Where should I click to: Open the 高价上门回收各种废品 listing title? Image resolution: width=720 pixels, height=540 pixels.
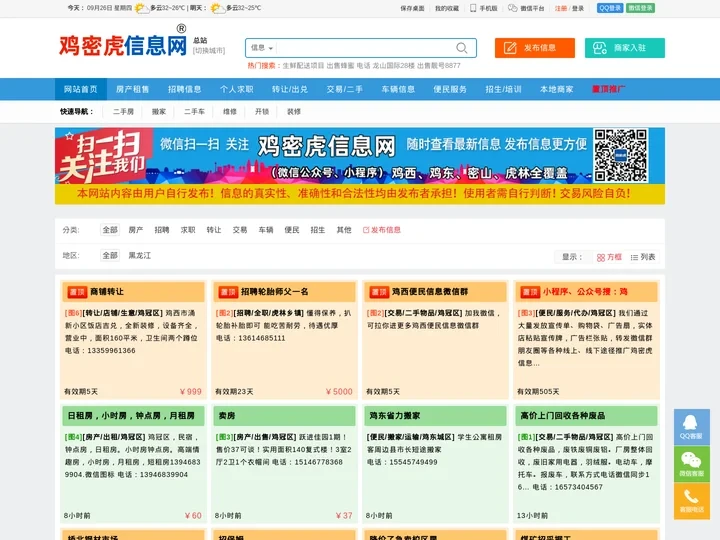pos(562,416)
